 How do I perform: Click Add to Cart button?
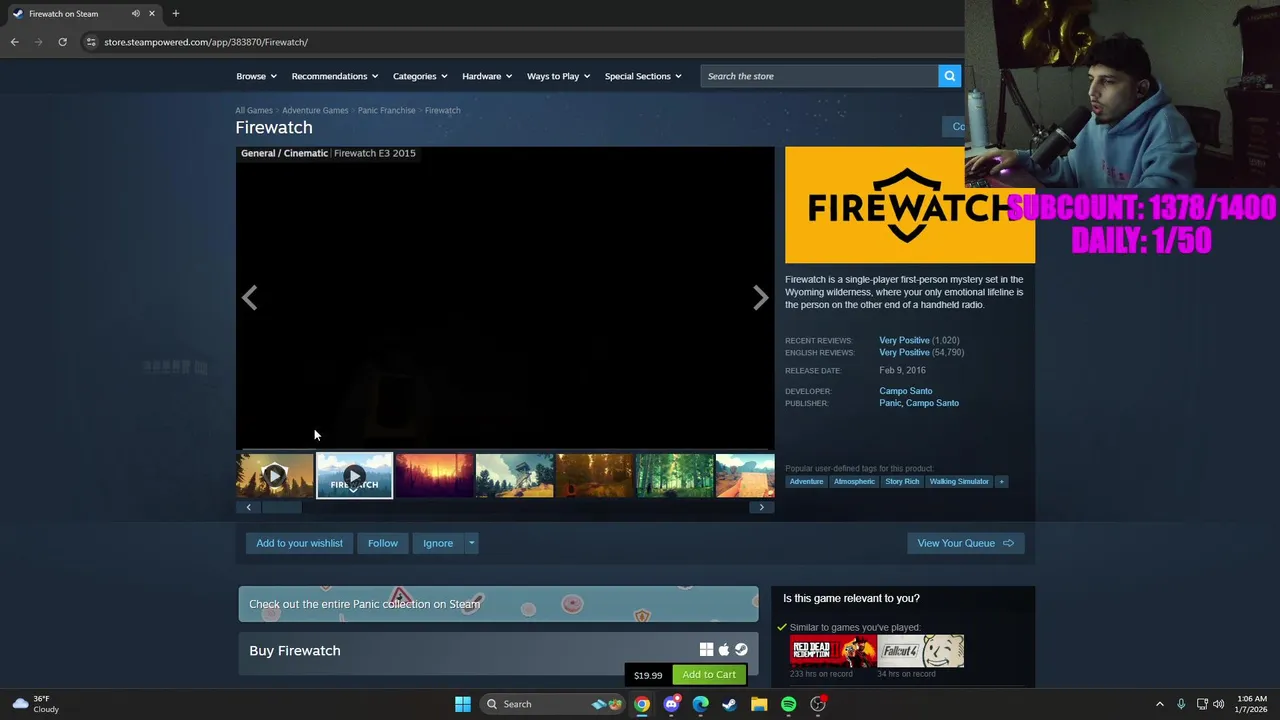pyautogui.click(x=709, y=675)
